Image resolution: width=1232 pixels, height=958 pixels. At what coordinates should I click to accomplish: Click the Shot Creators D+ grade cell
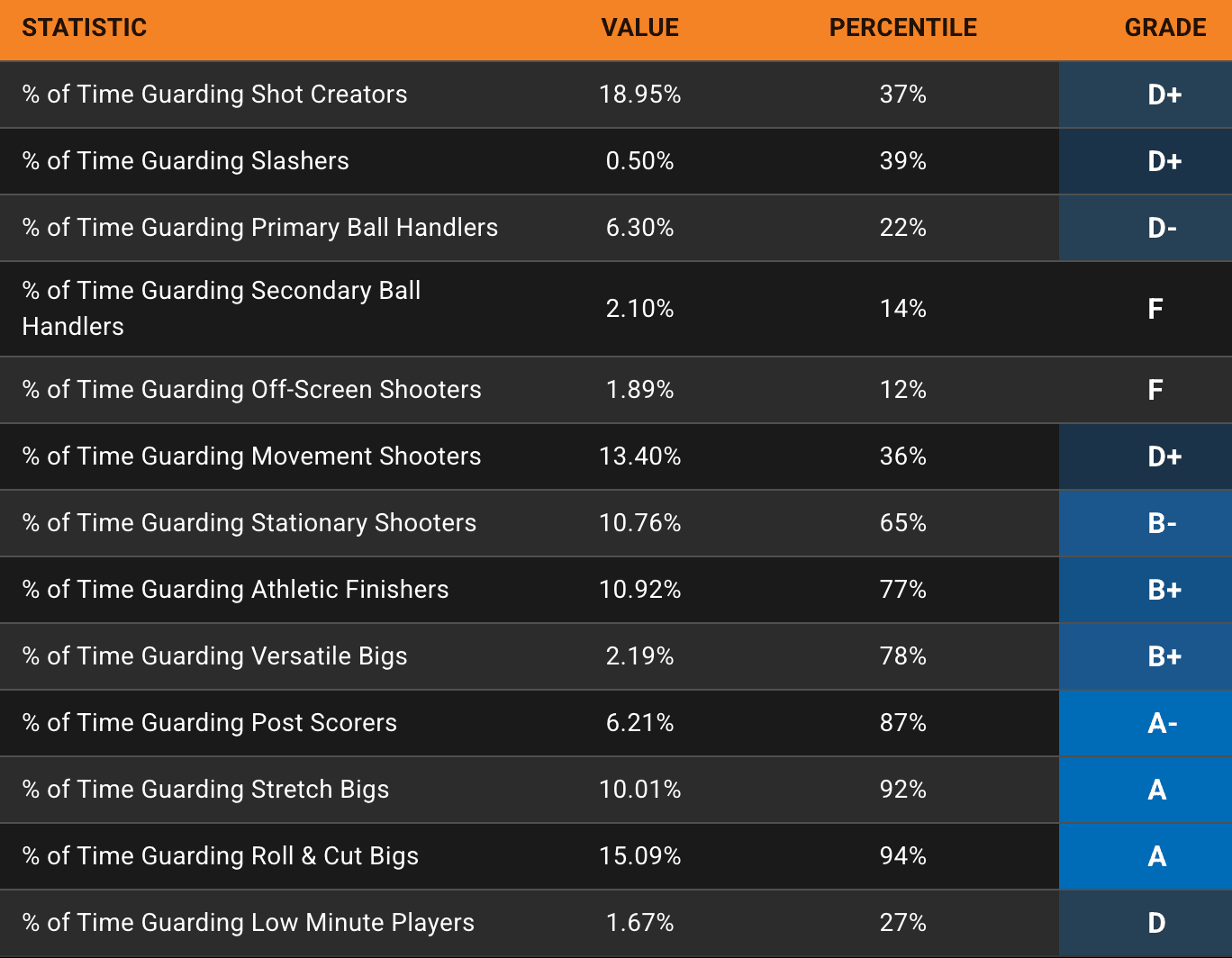1164,95
